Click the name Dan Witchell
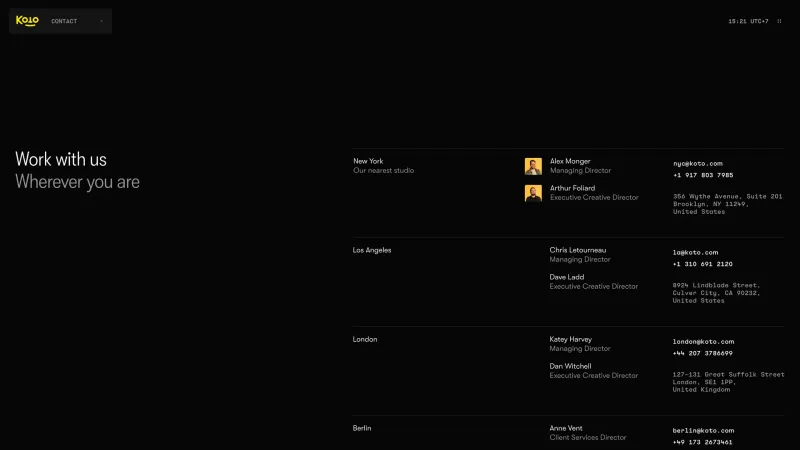Screen dimensions: 800x450 tap(570, 366)
